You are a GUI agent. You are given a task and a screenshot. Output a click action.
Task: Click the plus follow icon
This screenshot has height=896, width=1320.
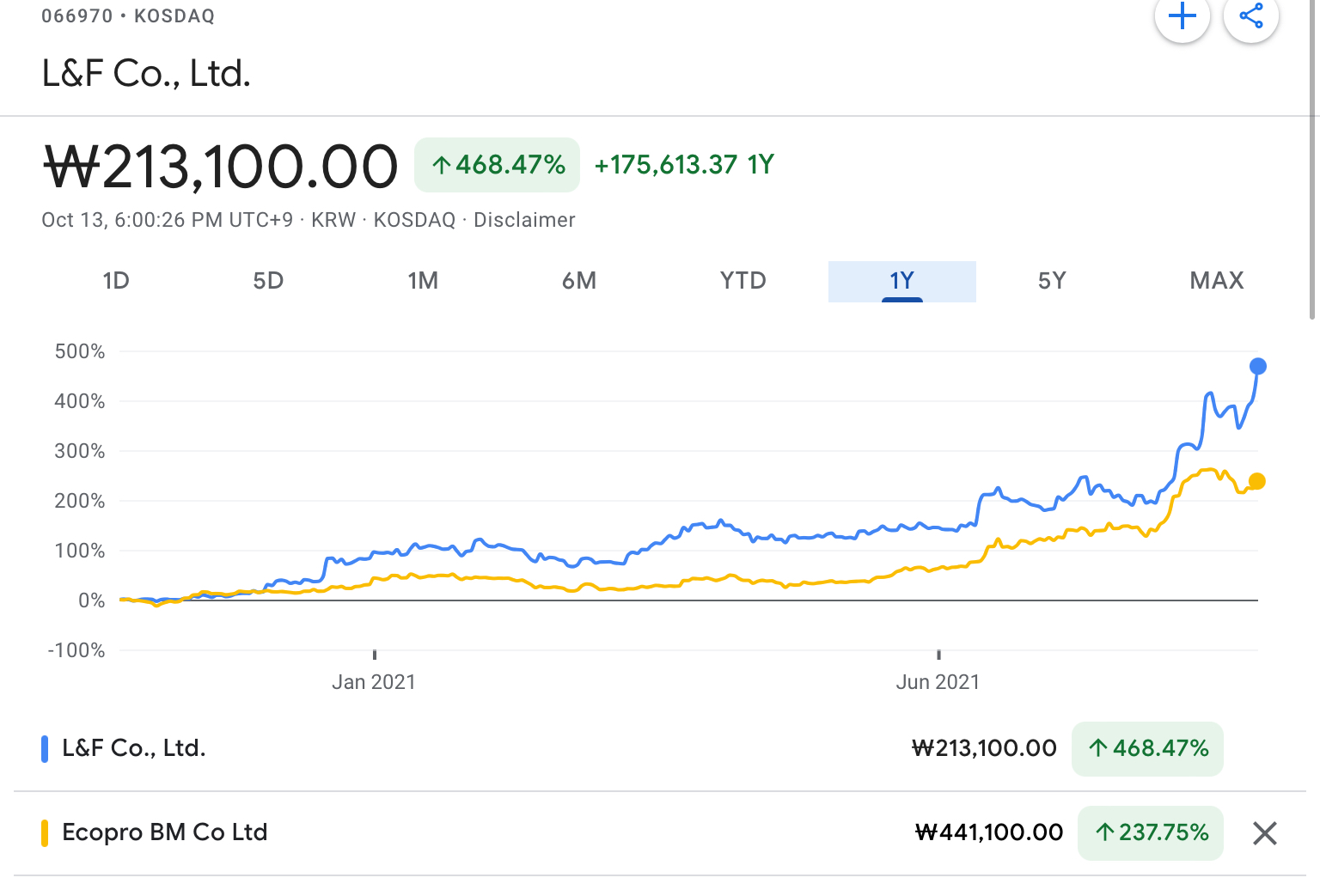(1182, 16)
